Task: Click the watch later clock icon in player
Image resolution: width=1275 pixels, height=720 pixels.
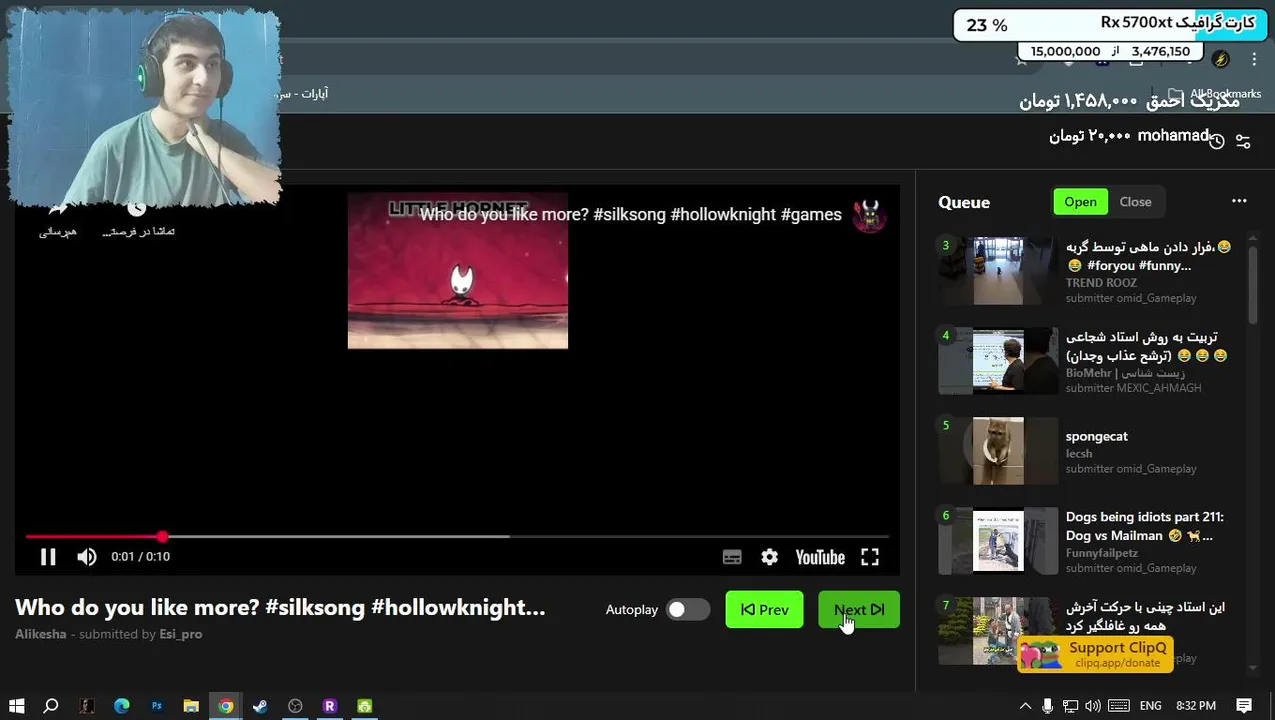Action: [137, 208]
